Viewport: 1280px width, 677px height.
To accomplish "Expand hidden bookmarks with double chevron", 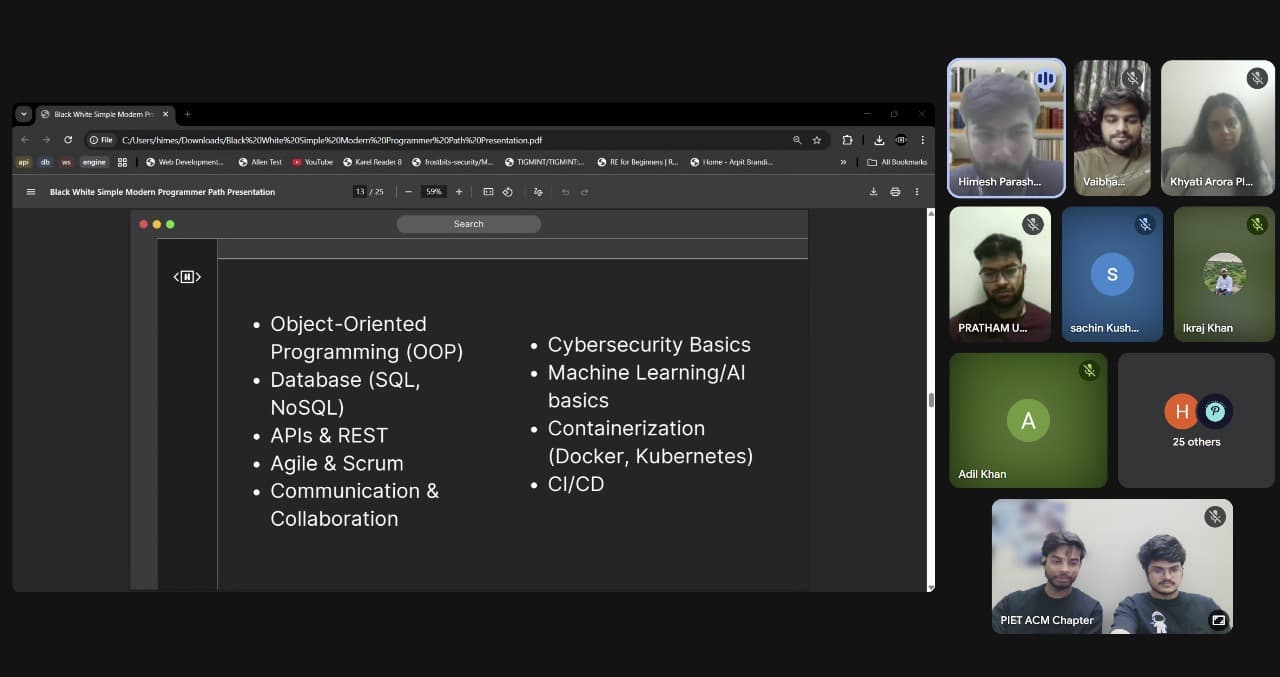I will click(x=843, y=162).
